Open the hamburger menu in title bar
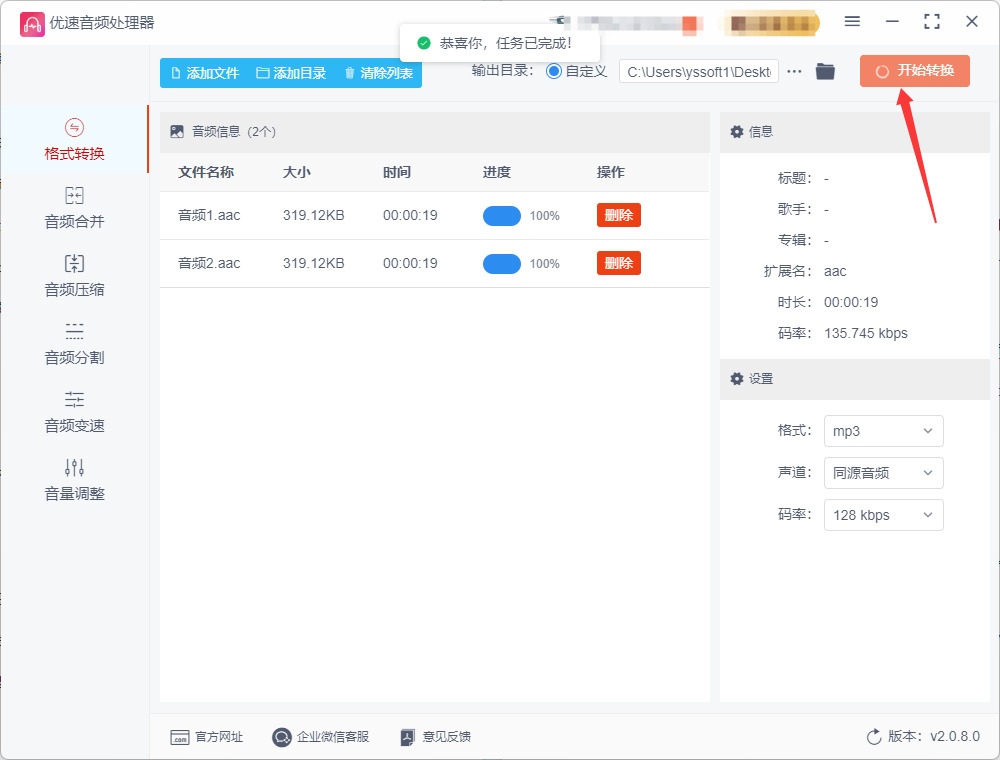This screenshot has height=760, width=1000. [x=852, y=22]
